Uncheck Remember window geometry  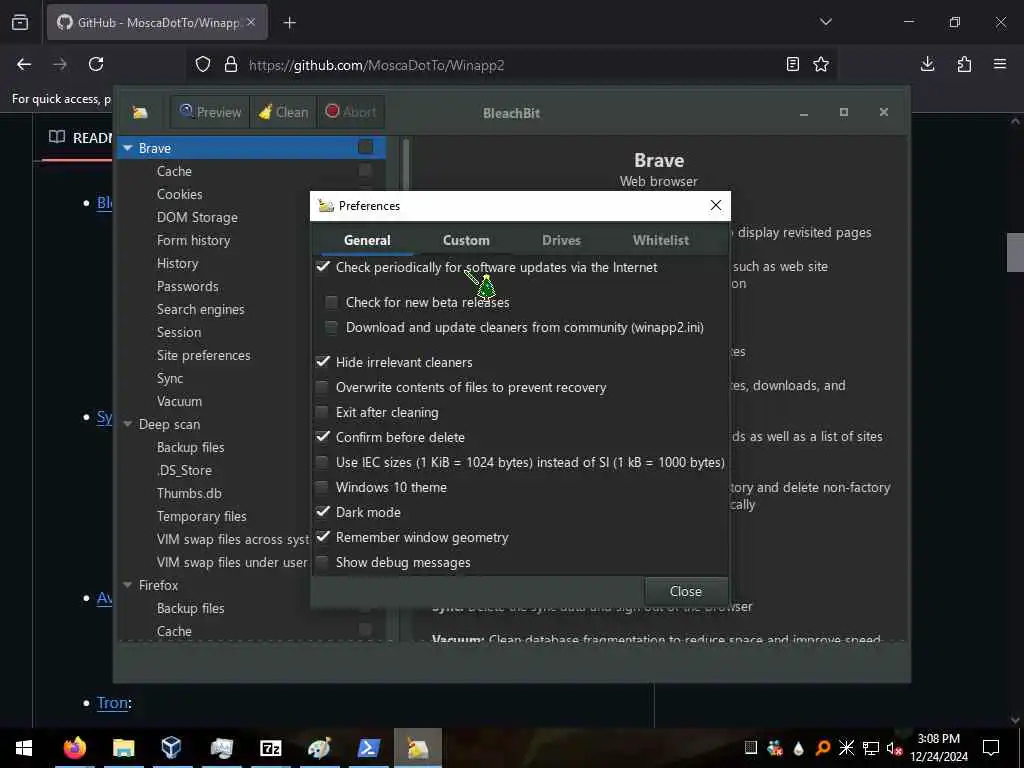pos(323,537)
